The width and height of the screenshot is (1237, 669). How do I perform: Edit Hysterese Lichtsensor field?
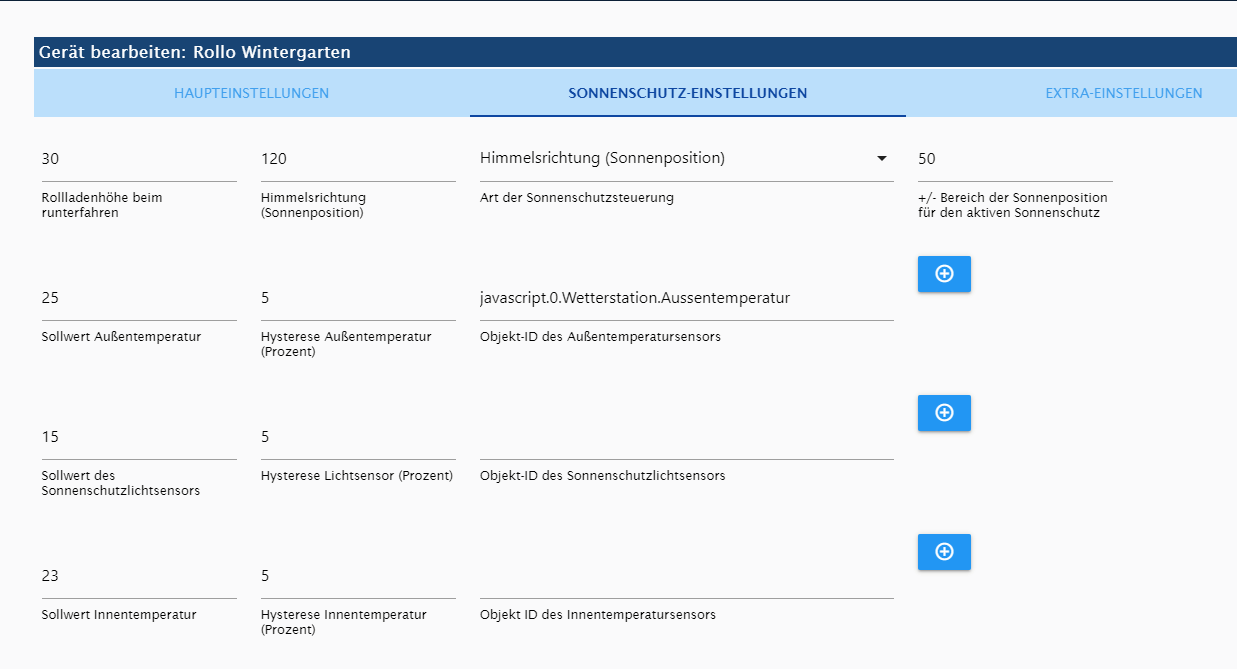coord(358,437)
